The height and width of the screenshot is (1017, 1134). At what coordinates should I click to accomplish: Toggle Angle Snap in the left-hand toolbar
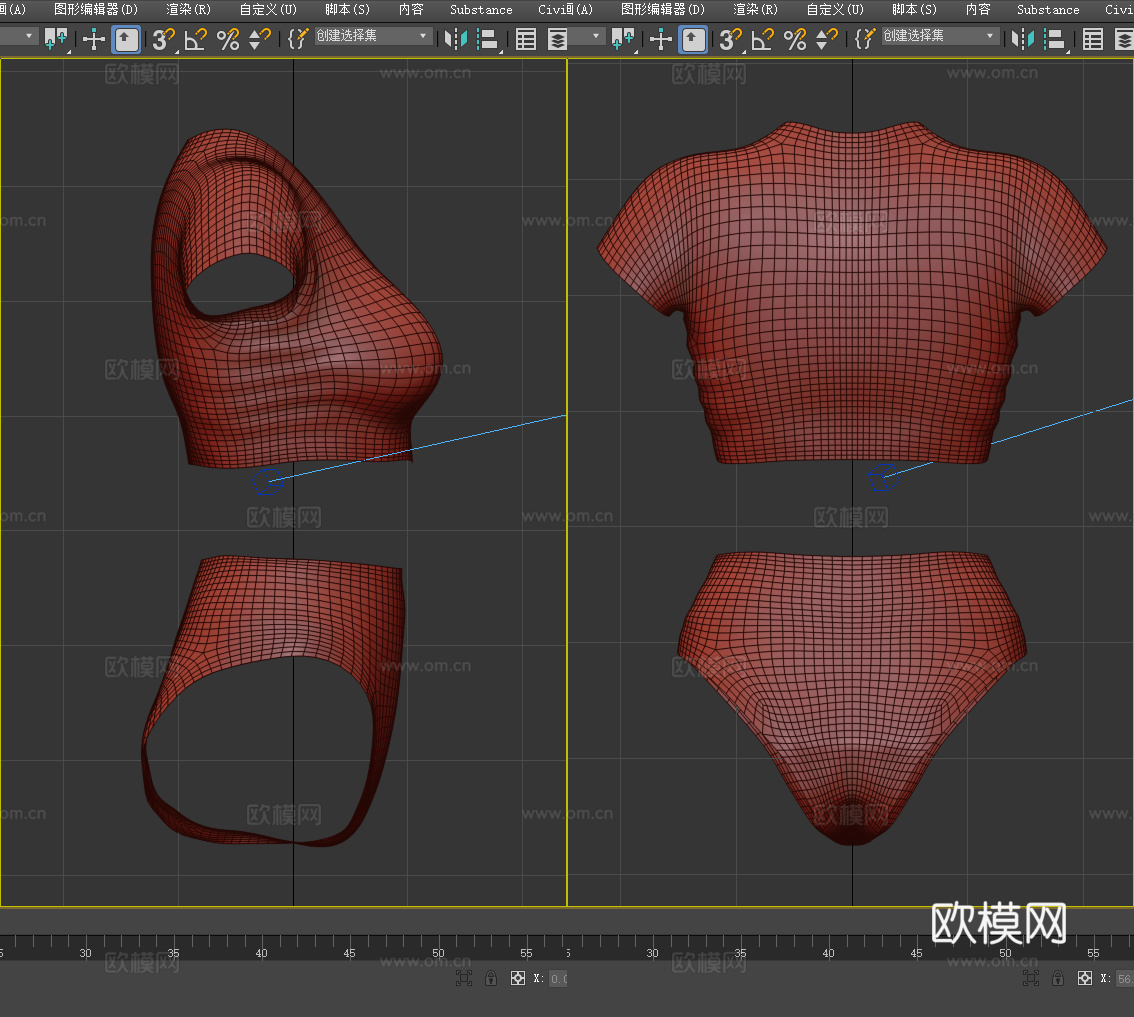195,39
